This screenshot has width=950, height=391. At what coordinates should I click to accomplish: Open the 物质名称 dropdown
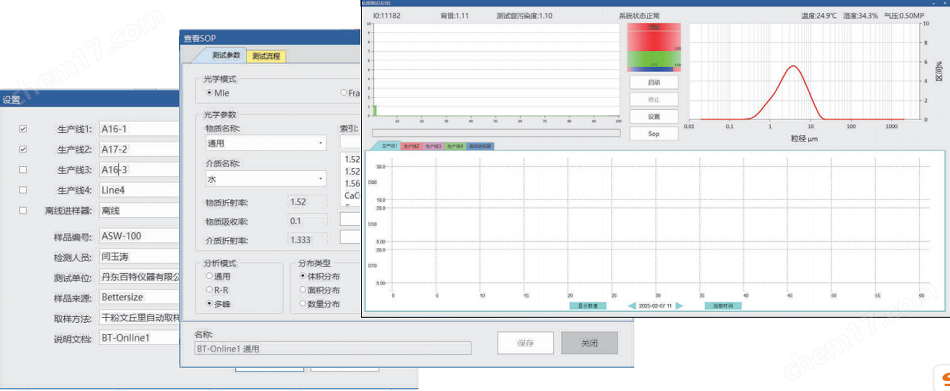tap(266, 143)
